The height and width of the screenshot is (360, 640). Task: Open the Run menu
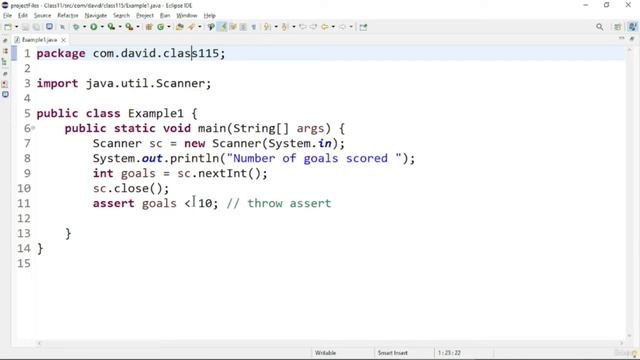pos(165,16)
